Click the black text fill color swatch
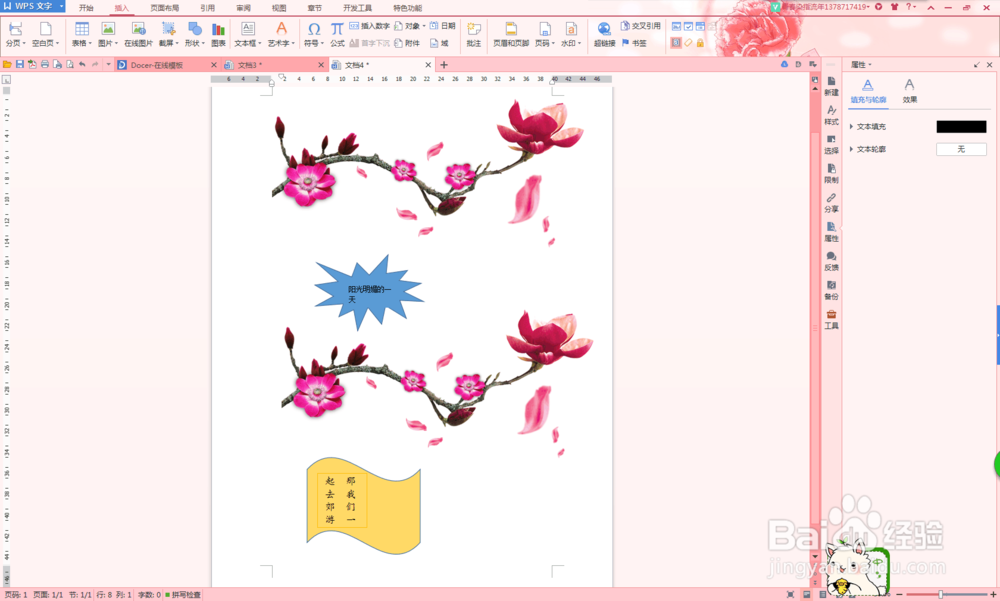This screenshot has width=1000, height=601. pos(963,126)
